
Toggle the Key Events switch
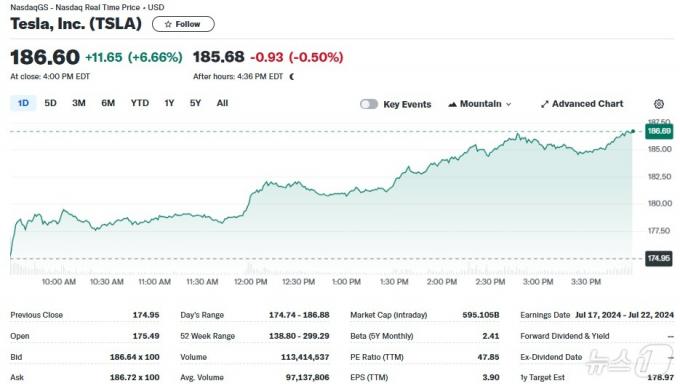[369, 104]
